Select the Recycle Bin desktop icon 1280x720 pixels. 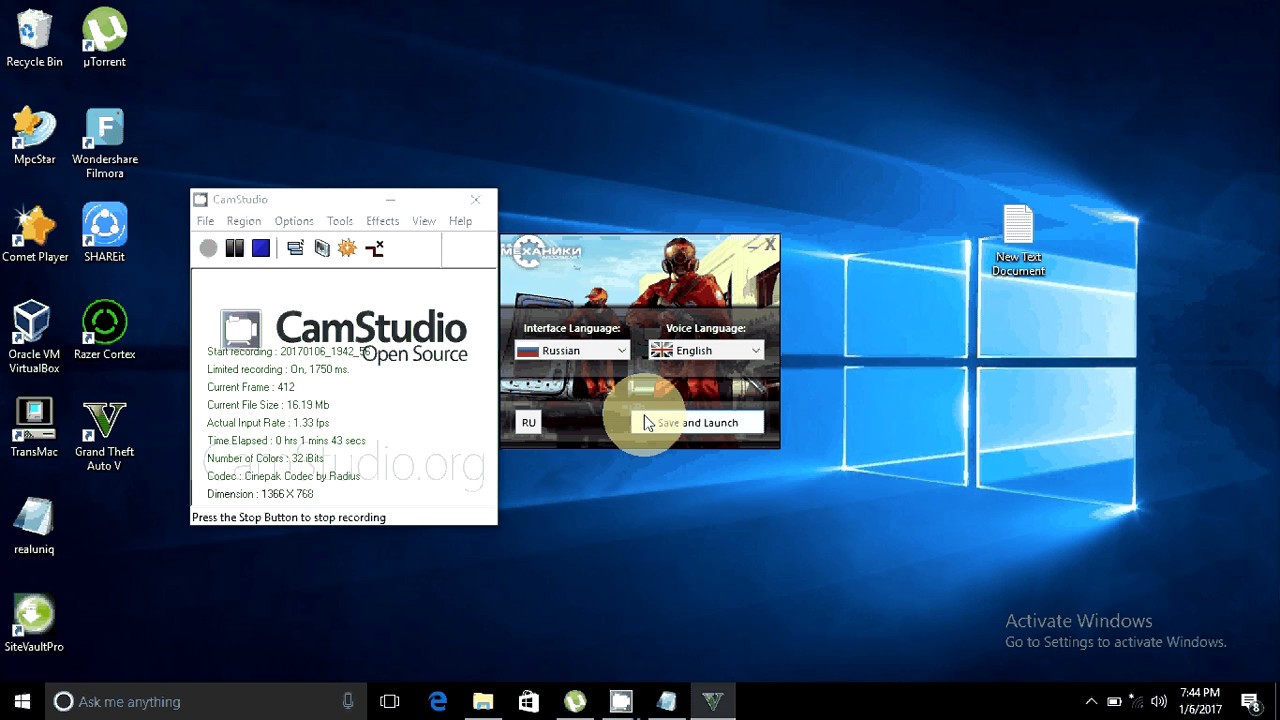click(x=34, y=39)
